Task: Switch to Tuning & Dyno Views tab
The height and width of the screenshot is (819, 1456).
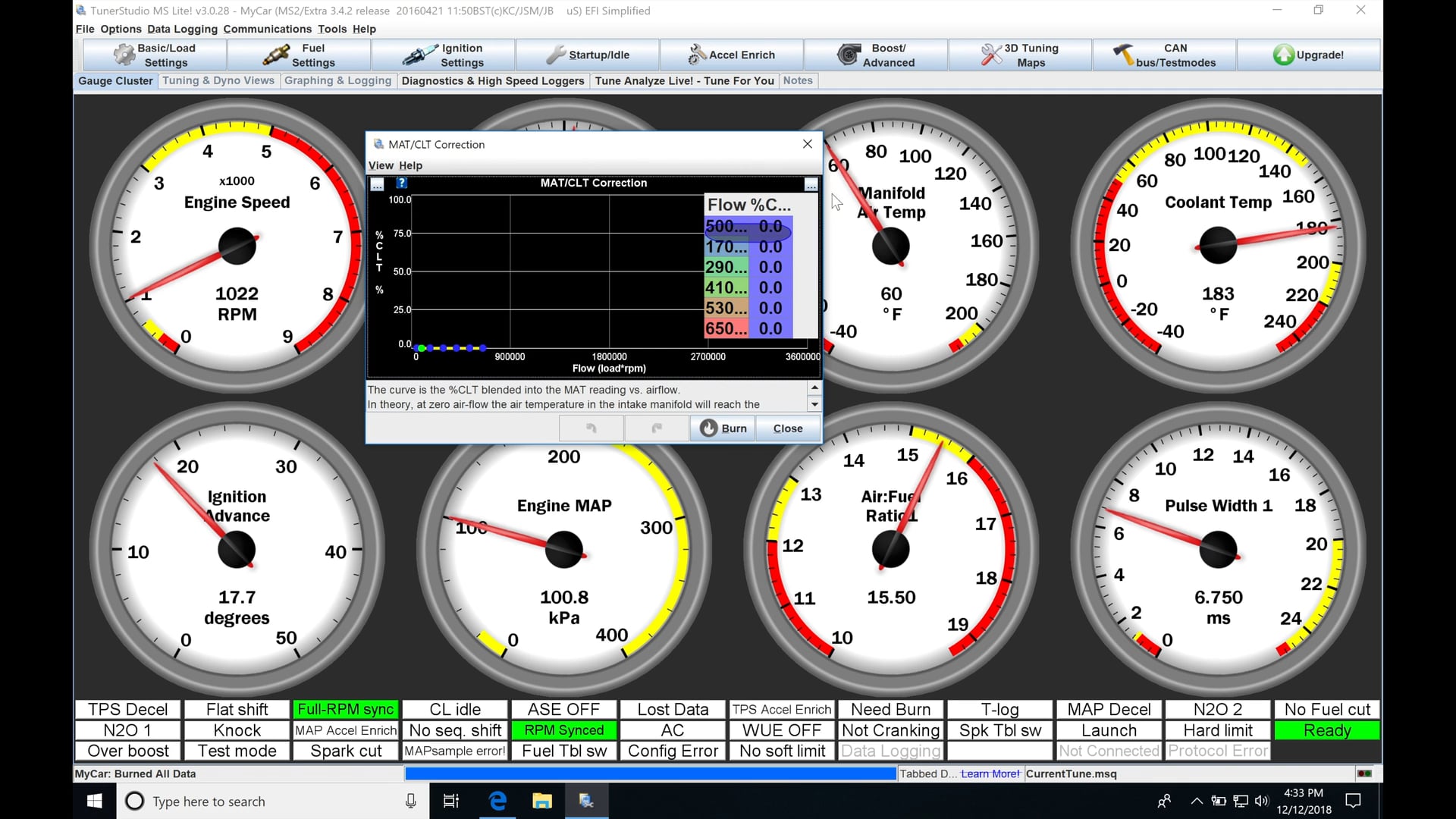Action: (218, 80)
